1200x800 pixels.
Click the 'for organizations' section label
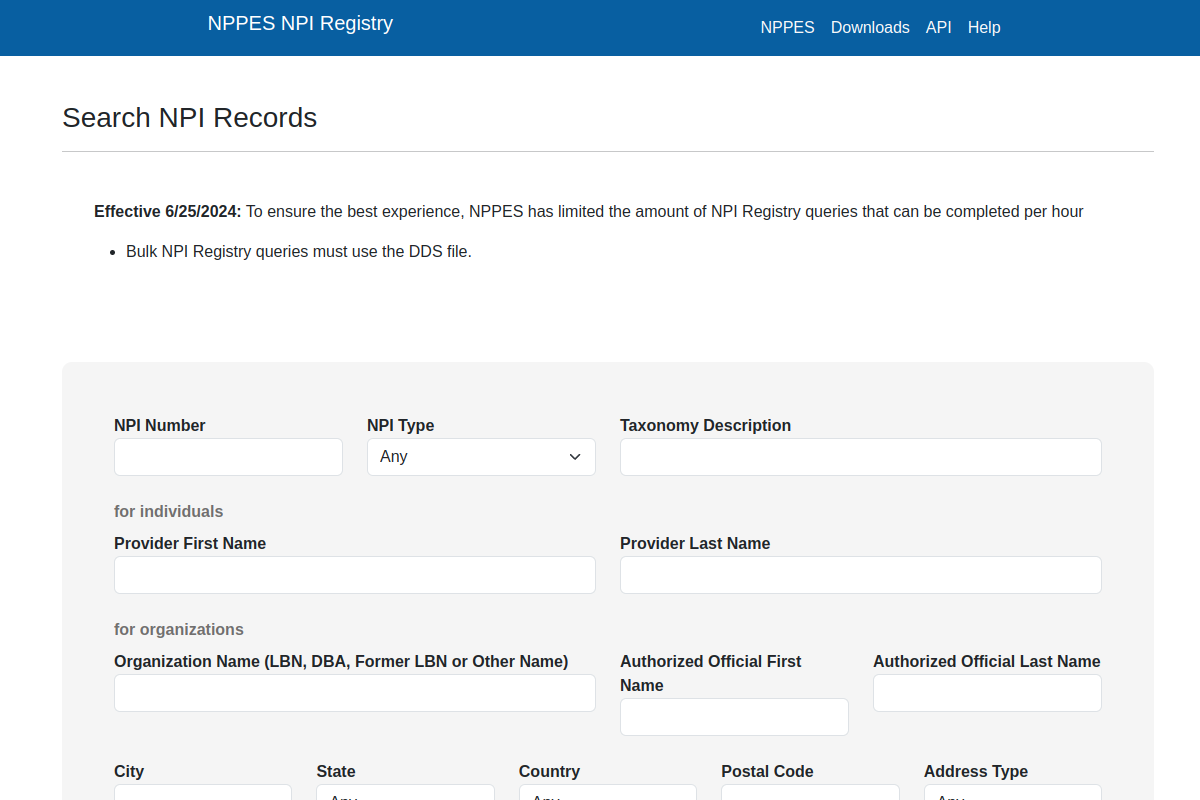179,630
